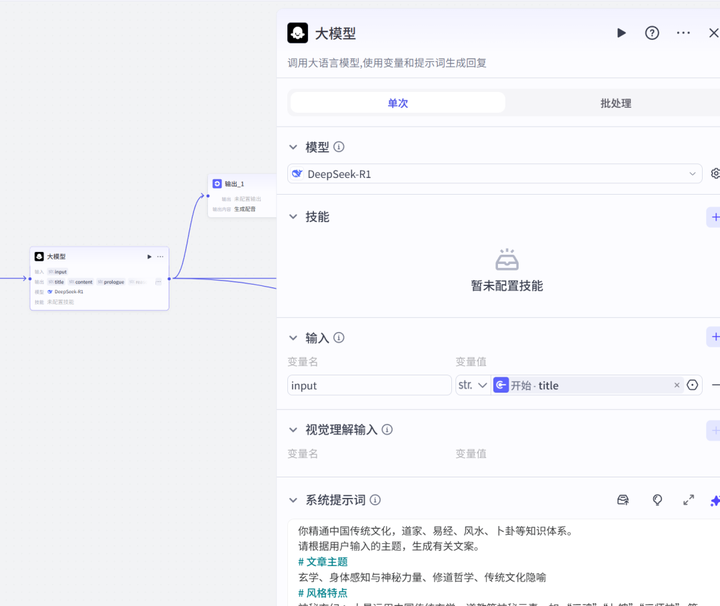Image resolution: width=720 pixels, height=606 pixels.
Task: Collapse the 模型 section
Action: point(293,147)
